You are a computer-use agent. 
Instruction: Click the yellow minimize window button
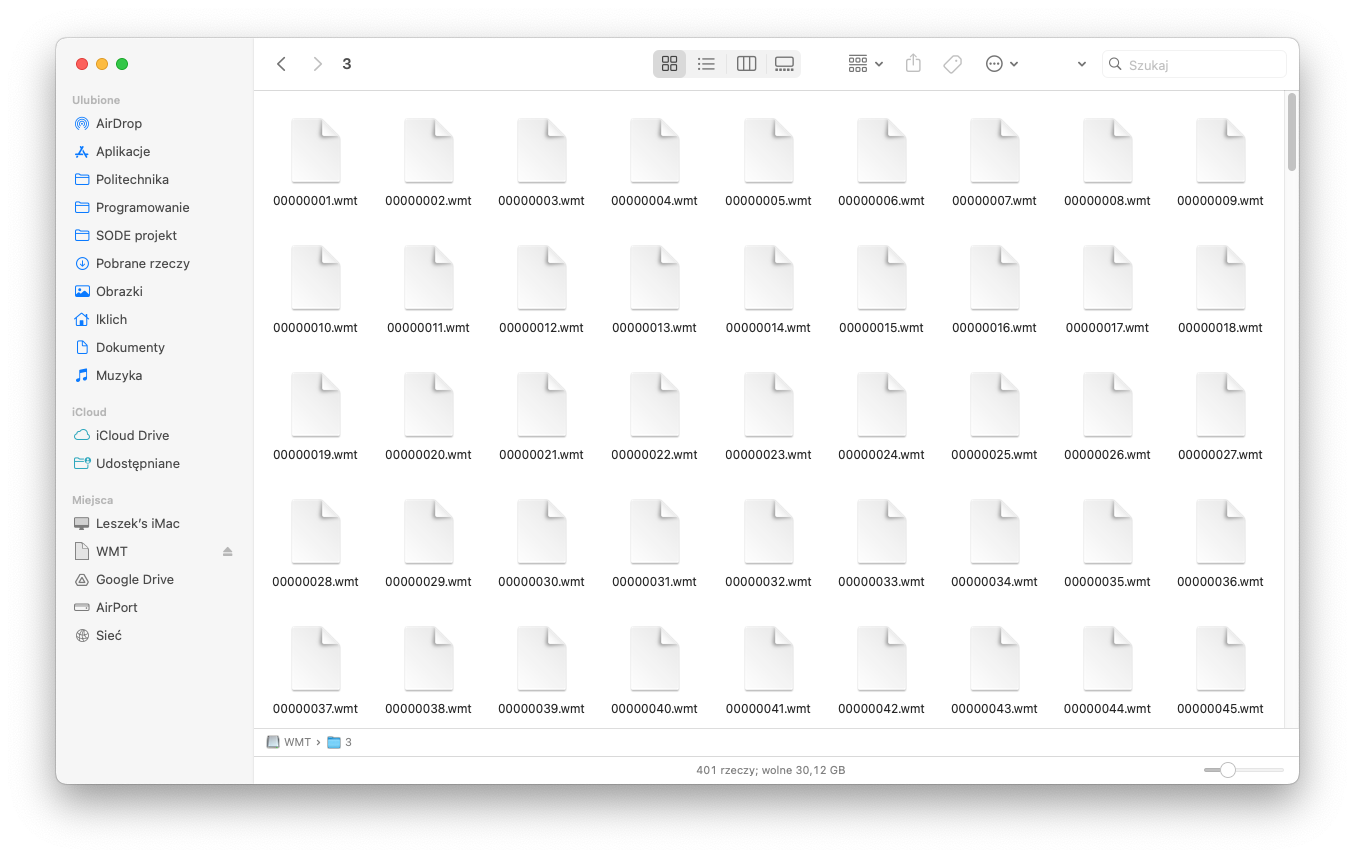pyautogui.click(x=102, y=64)
